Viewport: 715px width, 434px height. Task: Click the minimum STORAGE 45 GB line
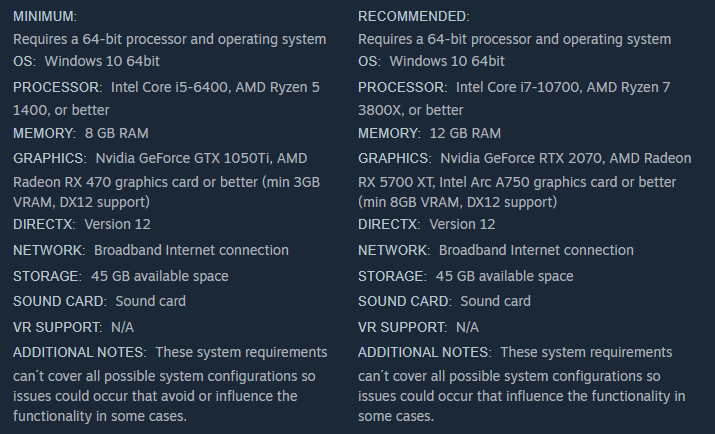120,276
